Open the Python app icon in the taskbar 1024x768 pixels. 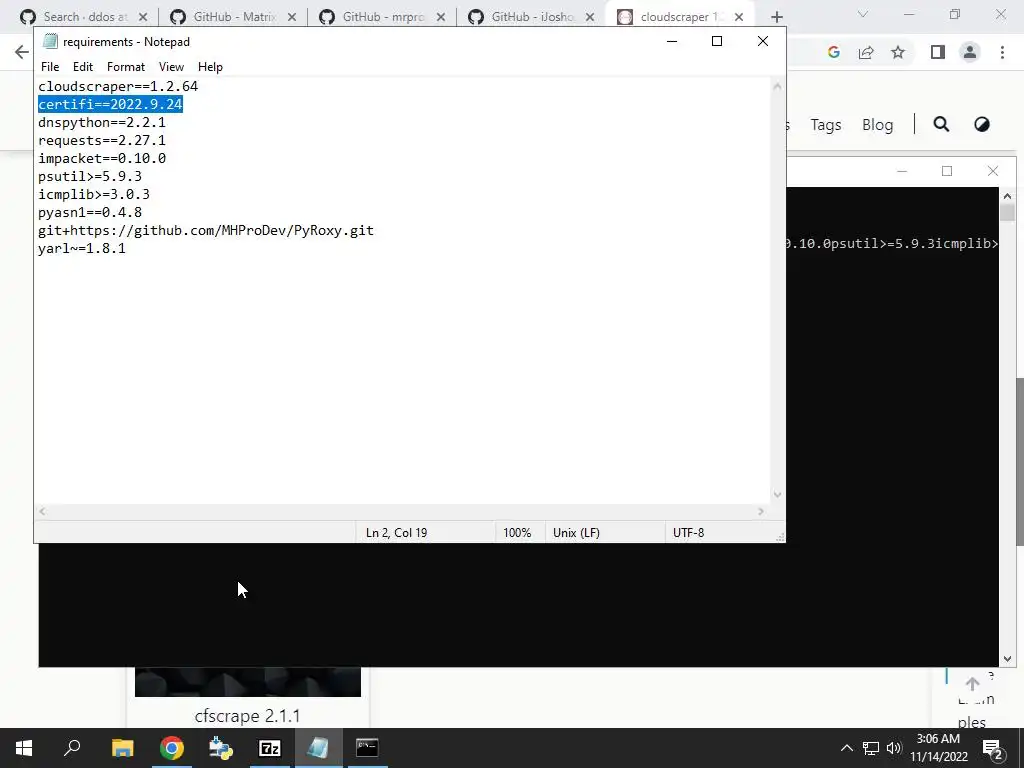(221, 748)
